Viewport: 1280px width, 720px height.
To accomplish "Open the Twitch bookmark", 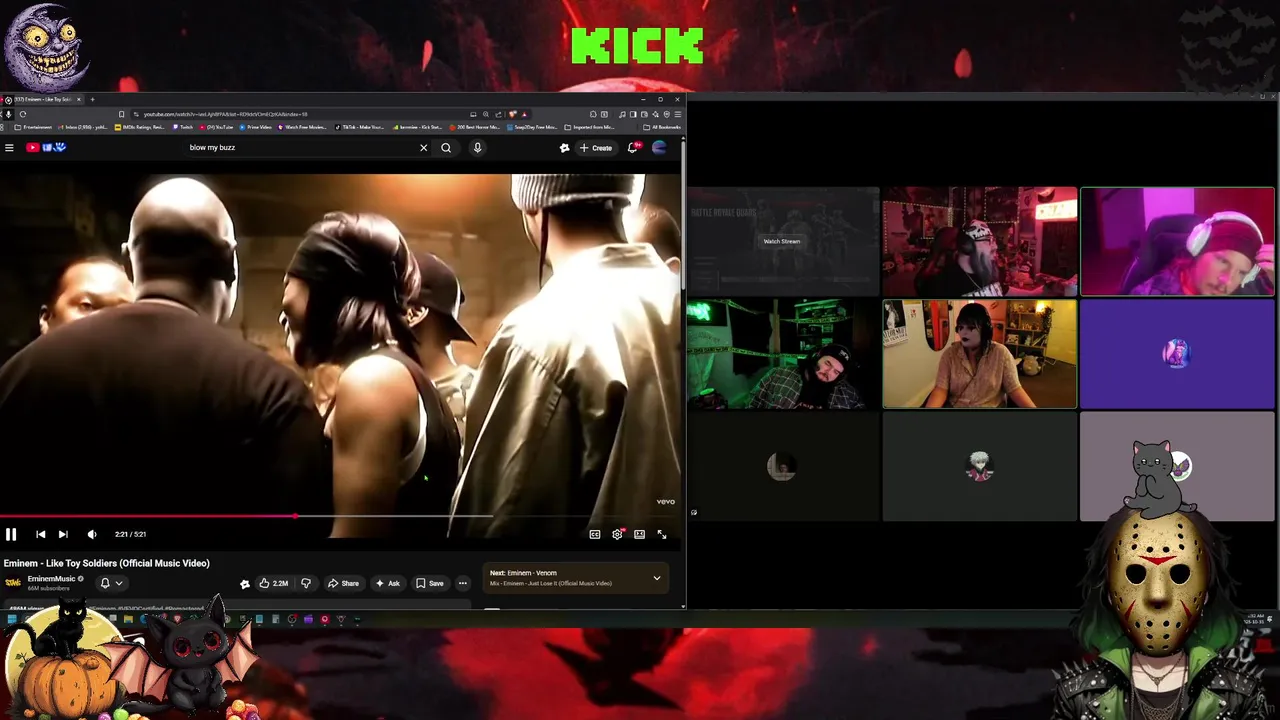I will click(183, 127).
